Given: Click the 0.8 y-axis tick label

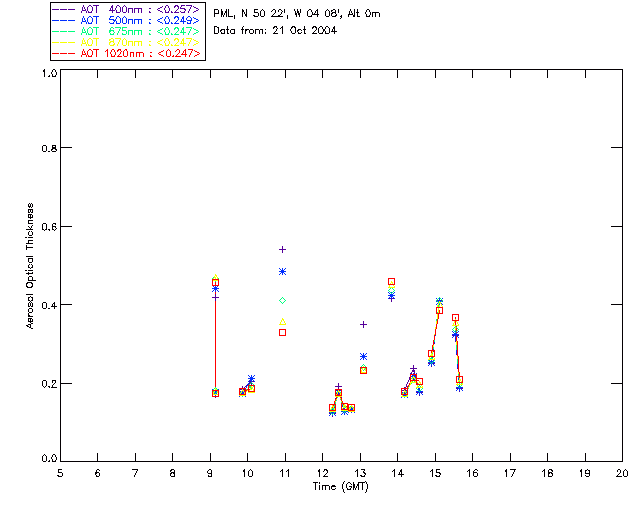Looking at the screenshot, I should point(49,148).
